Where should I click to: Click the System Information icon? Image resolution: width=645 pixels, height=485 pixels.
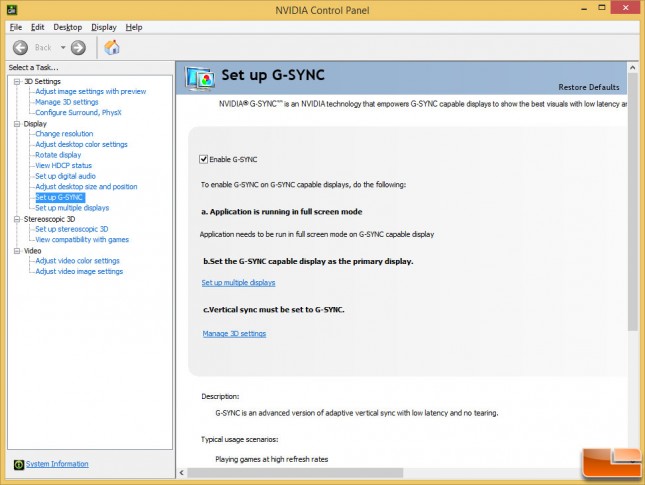pyautogui.click(x=19, y=464)
